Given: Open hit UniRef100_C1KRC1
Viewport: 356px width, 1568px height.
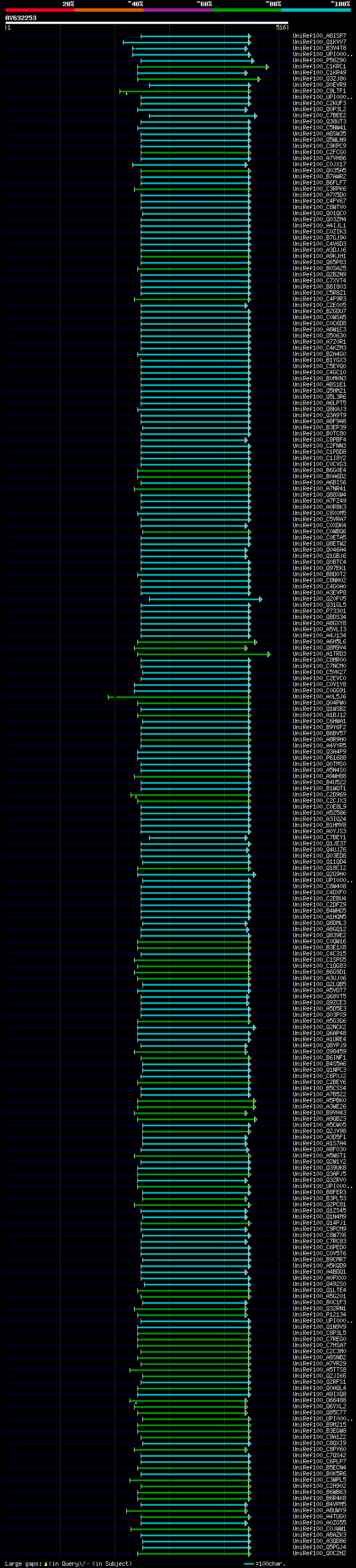Looking at the screenshot, I should pyautogui.click(x=319, y=66).
